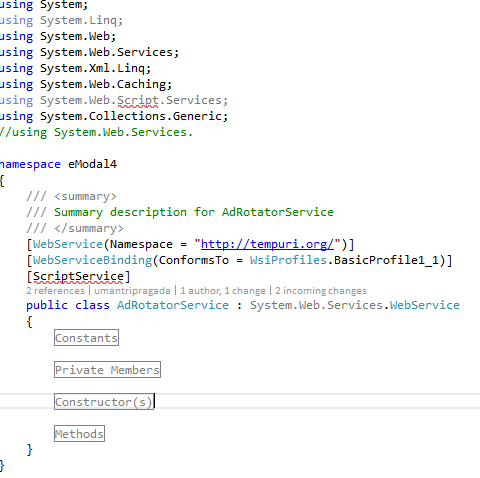Click the WsiProfiles type reference

point(288,260)
